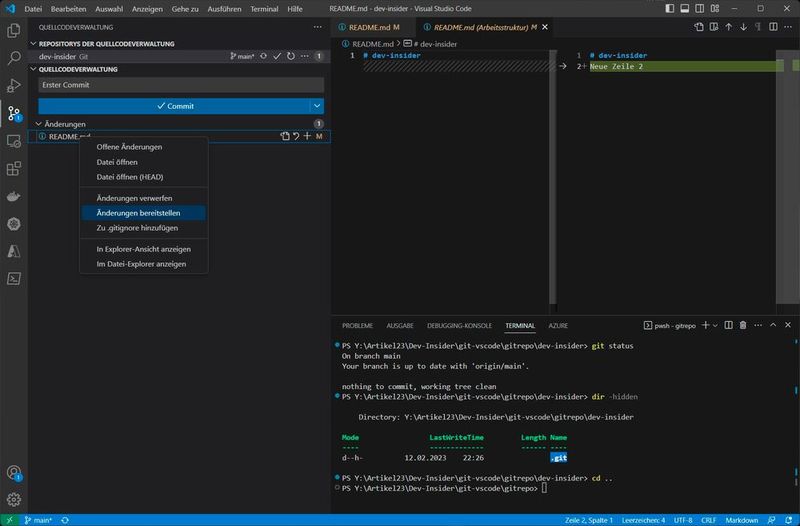Open the Azure view in activity bar

click(14, 251)
